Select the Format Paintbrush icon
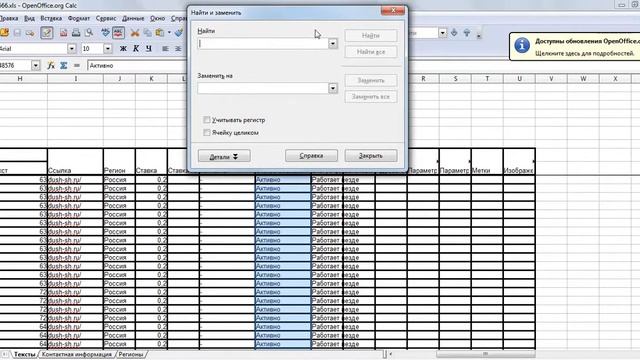The height and width of the screenshot is (360, 640). [179, 33]
